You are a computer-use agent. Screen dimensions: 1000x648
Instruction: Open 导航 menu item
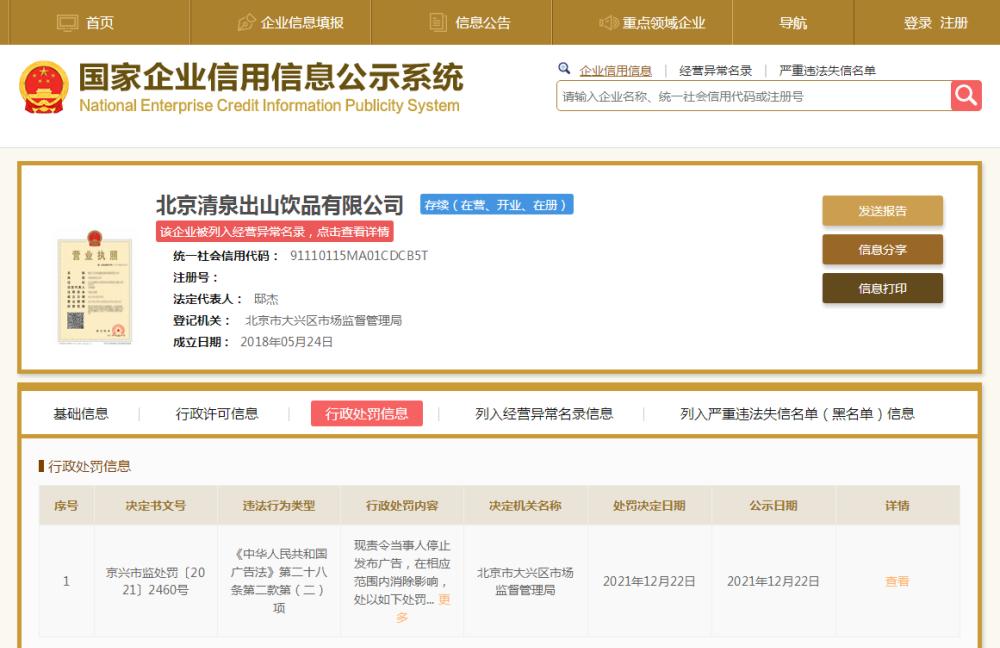coord(793,23)
